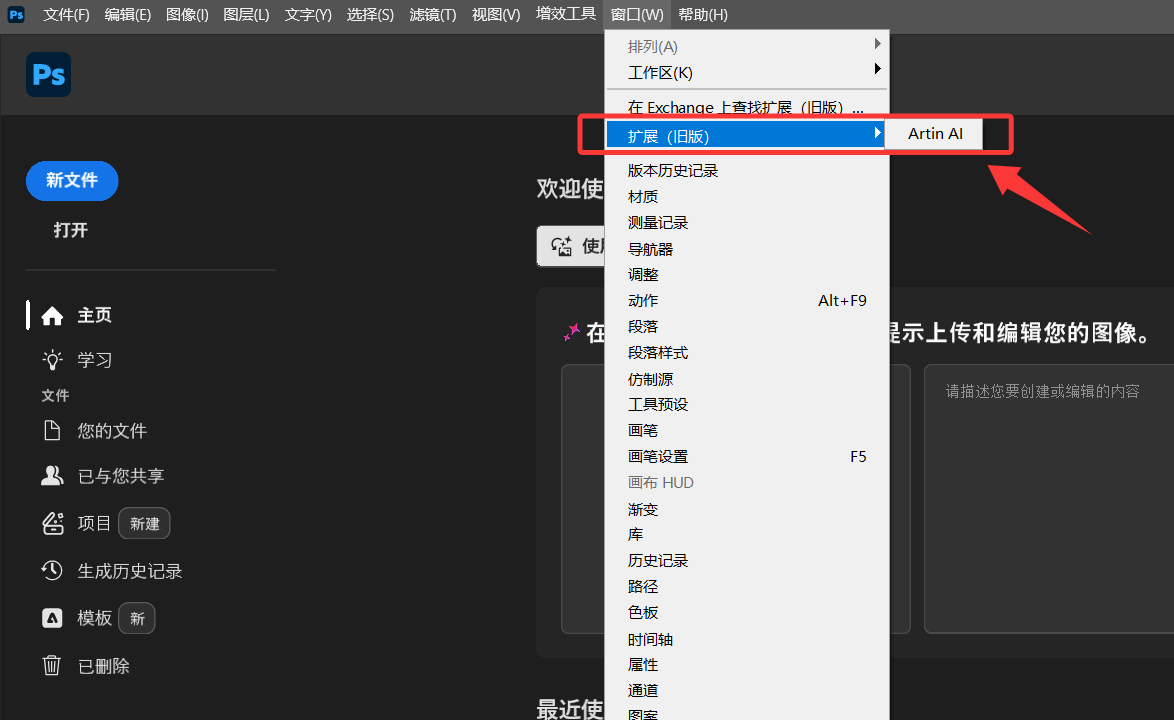Select the home icon beside 主页
Screen dimensions: 1174x720
point(52,316)
